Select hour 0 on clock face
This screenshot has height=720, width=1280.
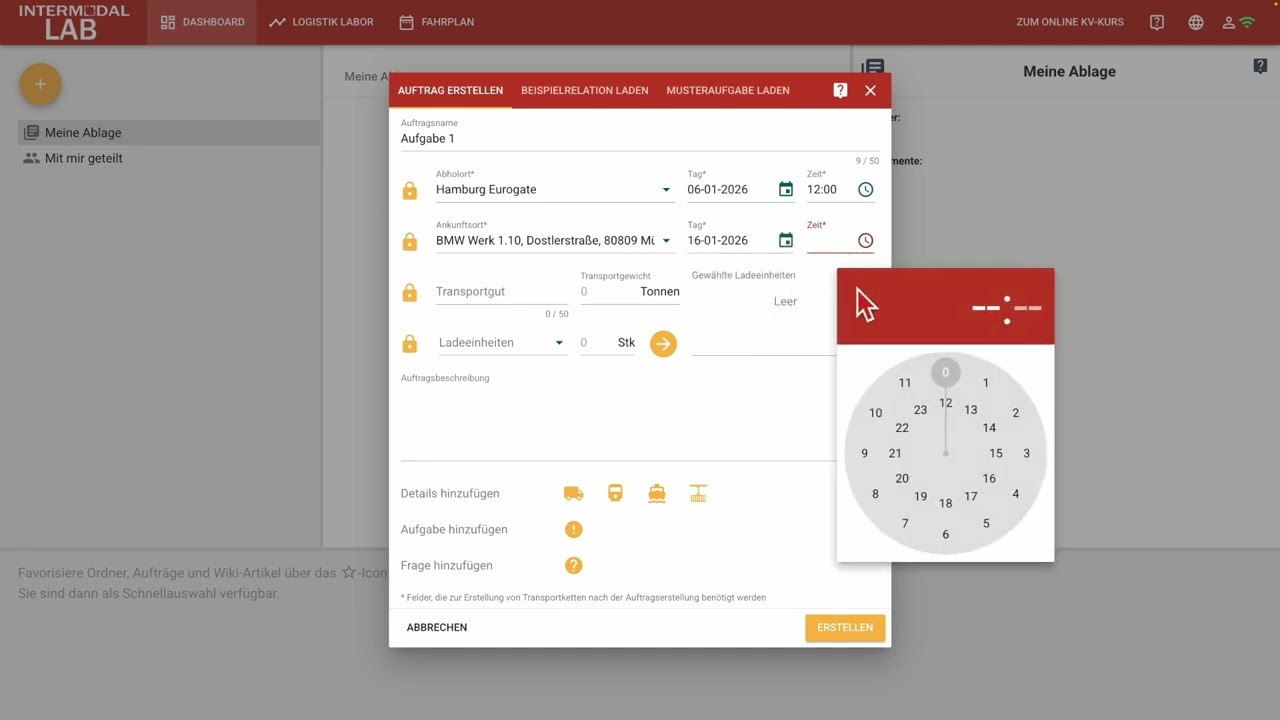945,373
